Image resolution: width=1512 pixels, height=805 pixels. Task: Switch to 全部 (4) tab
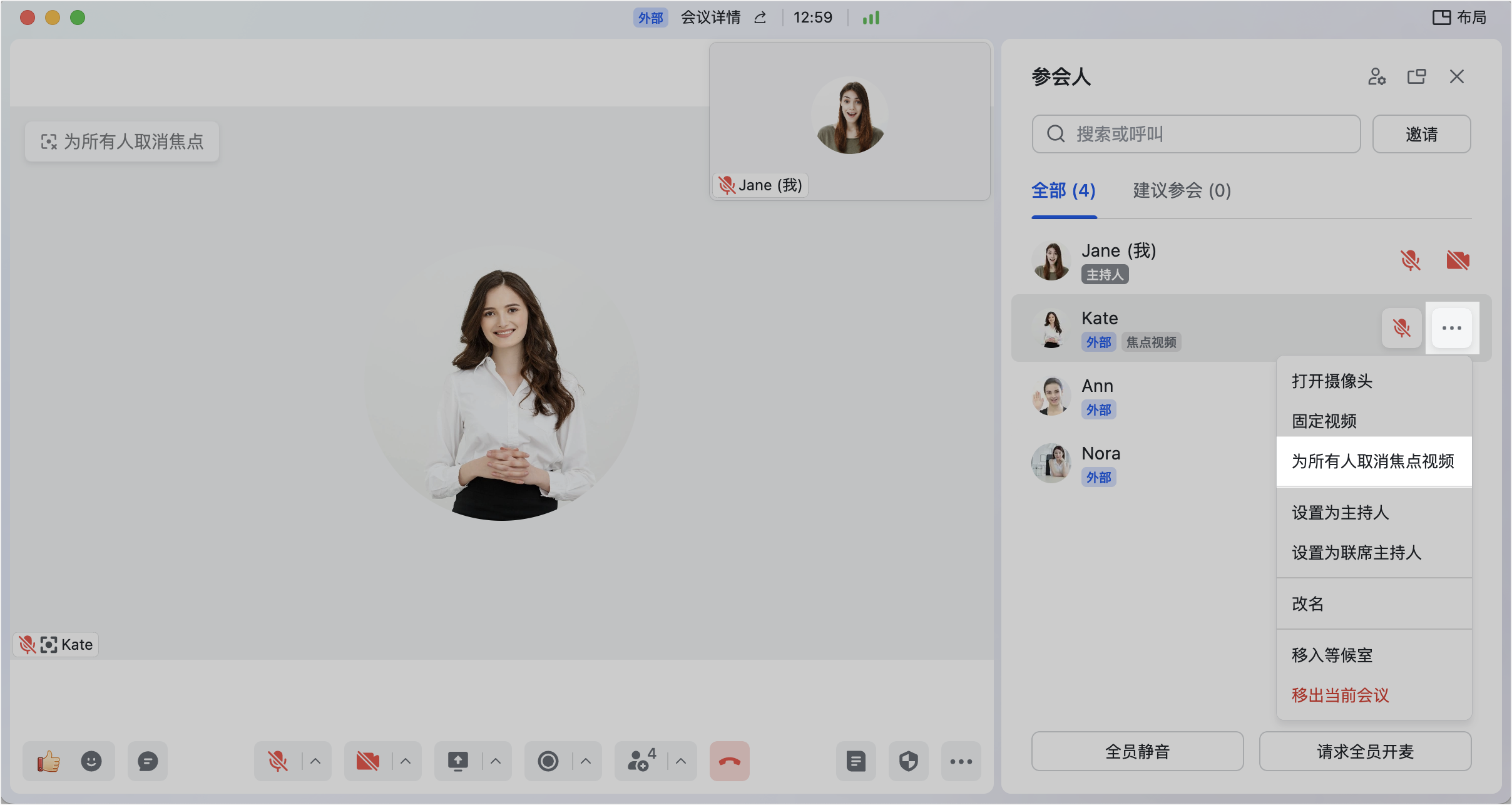coord(1064,190)
